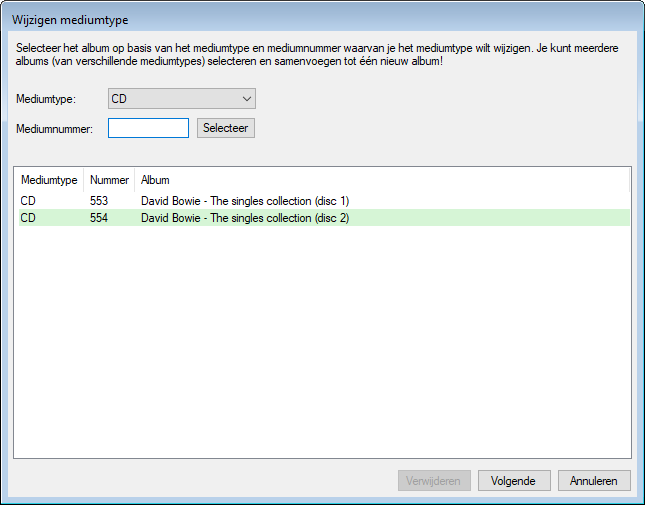Click the greyed-out Verwijderen button
The width and height of the screenshot is (645, 505).
coord(434,481)
